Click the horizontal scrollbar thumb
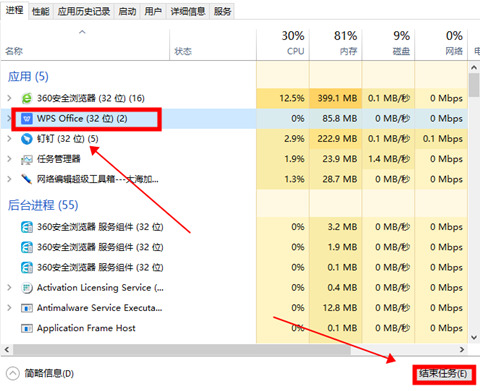The image size is (480, 391). 182,350
